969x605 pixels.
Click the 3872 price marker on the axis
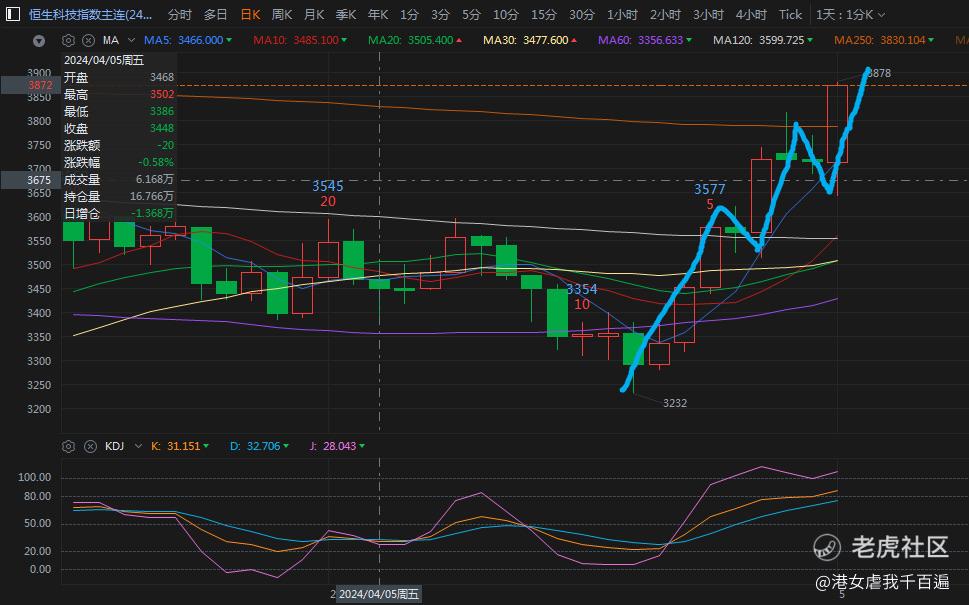31,85
